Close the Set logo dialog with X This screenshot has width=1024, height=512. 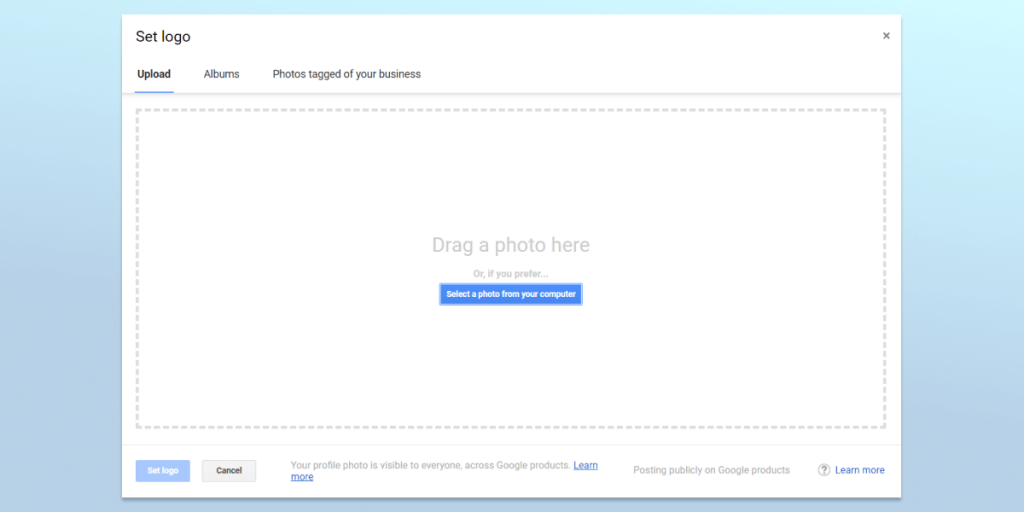pos(886,36)
